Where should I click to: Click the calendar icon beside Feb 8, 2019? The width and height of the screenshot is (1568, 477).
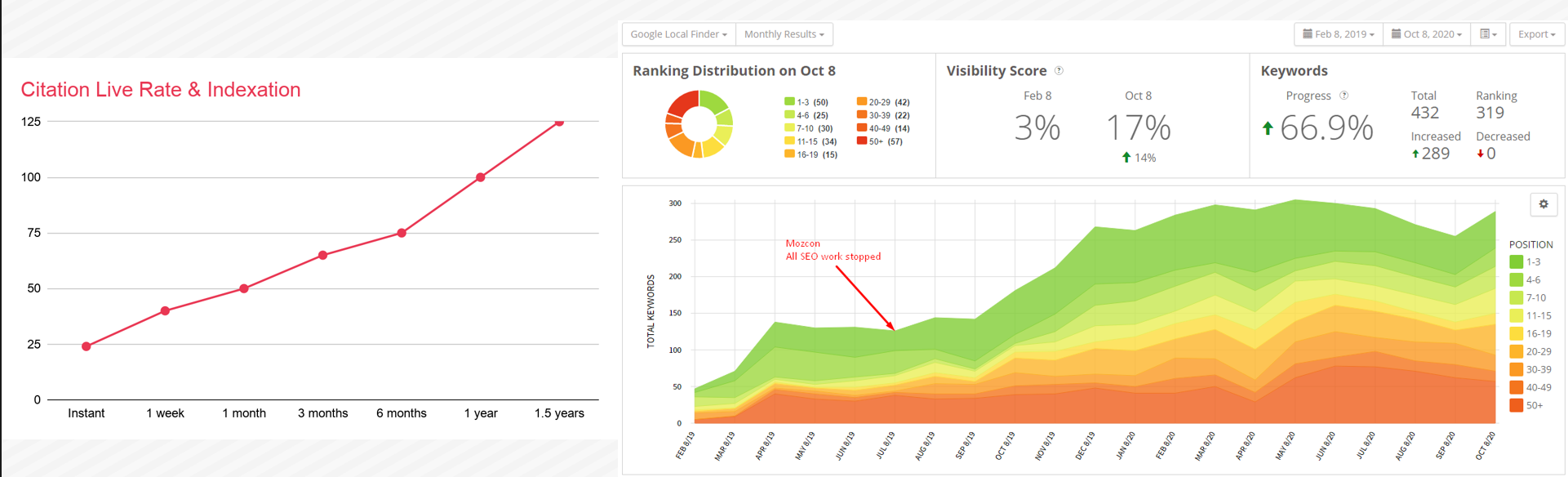pos(1307,34)
